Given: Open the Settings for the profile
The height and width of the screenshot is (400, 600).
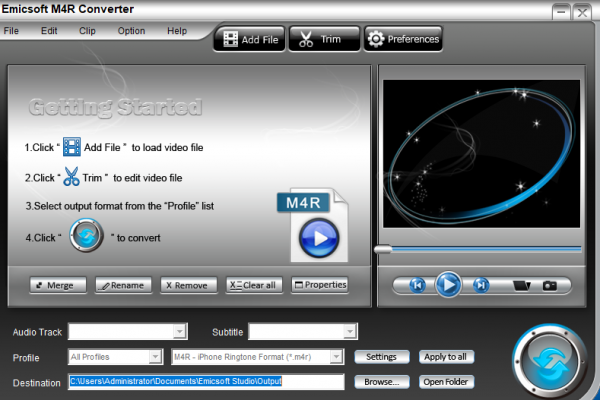Looking at the screenshot, I should (x=382, y=357).
